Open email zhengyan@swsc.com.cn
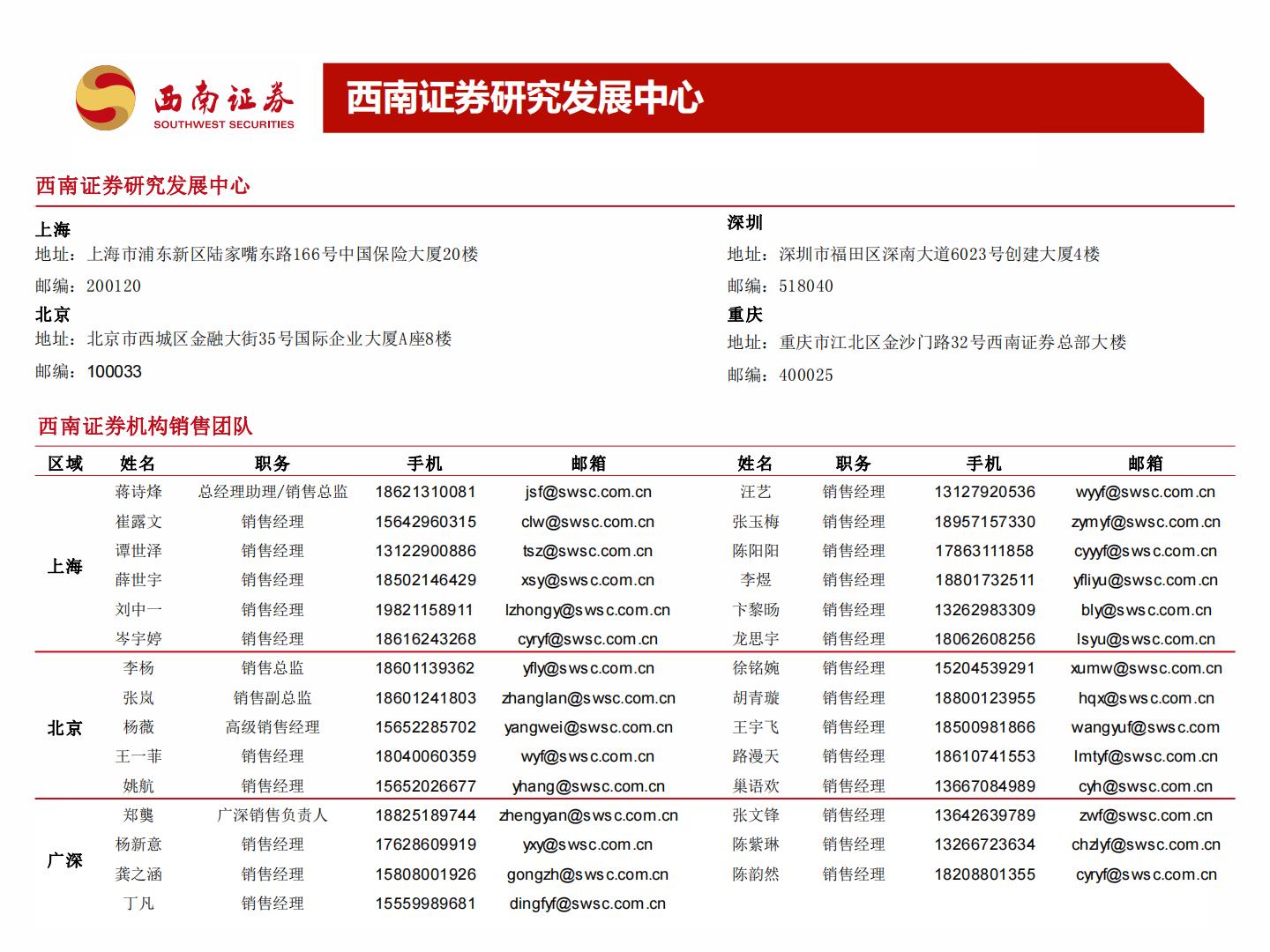The height and width of the screenshot is (952, 1270). tap(588, 815)
